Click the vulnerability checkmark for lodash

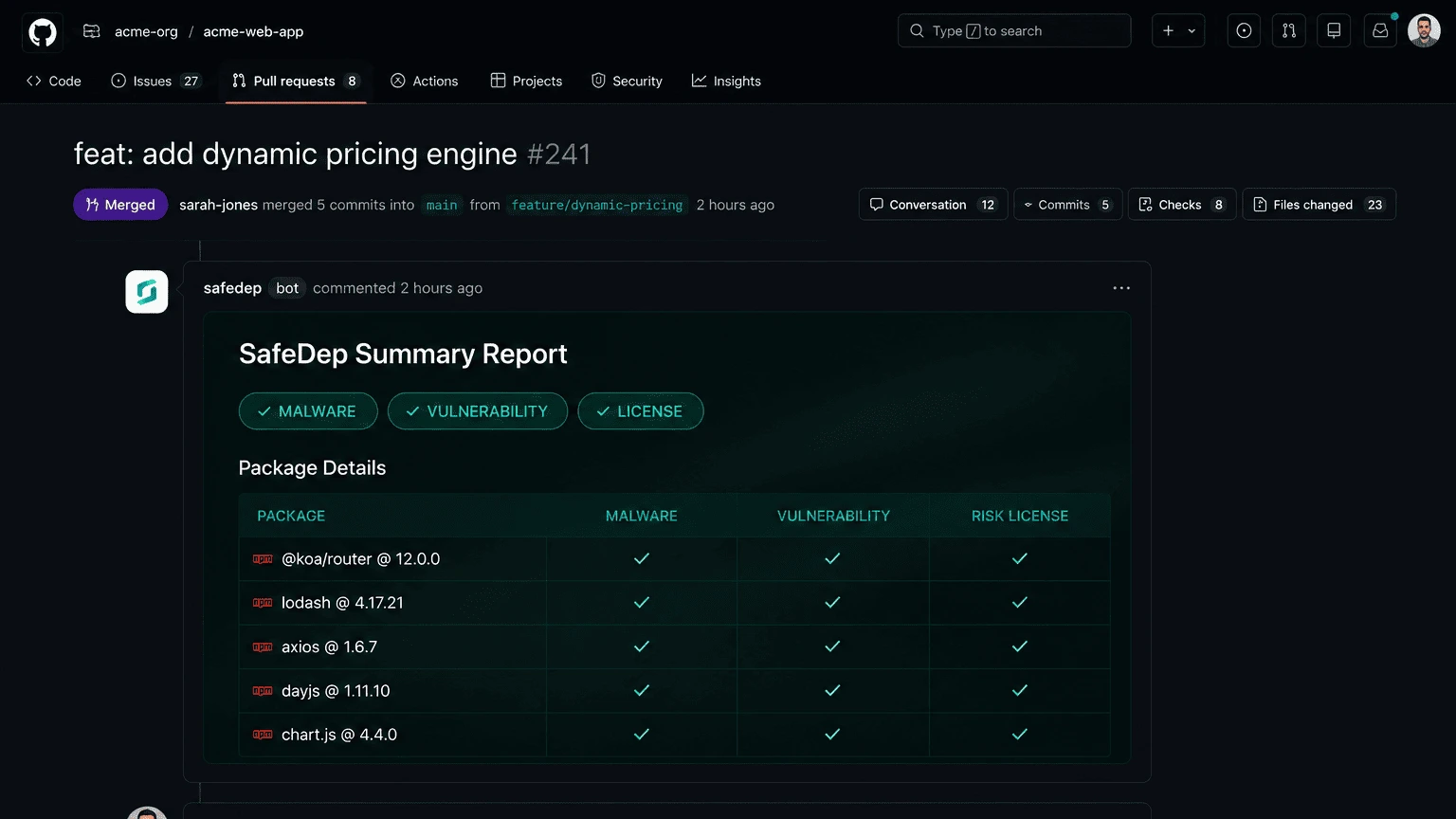pos(832,603)
